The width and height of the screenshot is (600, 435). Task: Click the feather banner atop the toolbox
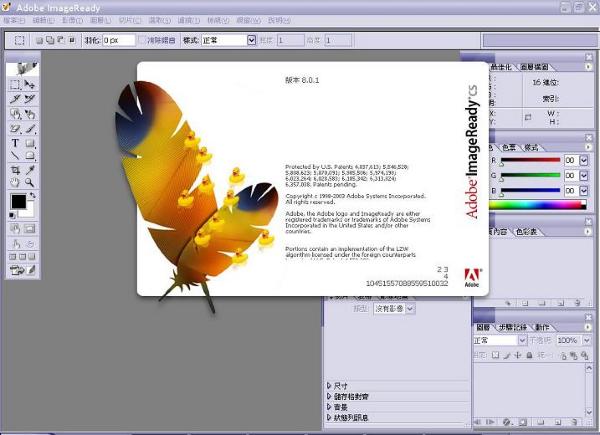(x=22, y=68)
